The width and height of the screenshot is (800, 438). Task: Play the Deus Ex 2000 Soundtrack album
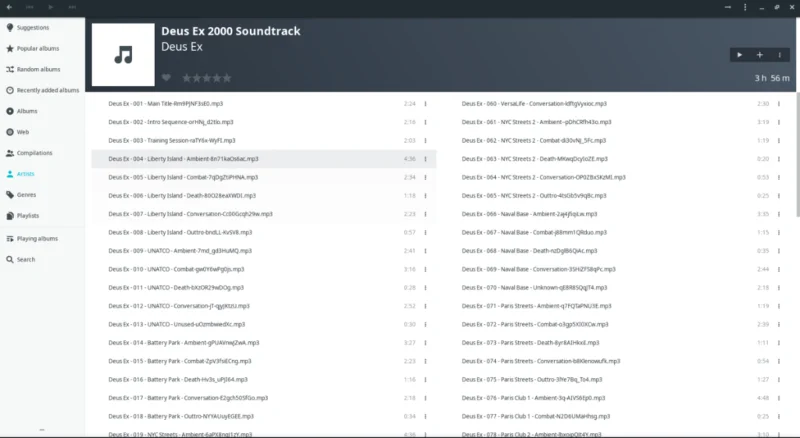tap(739, 55)
